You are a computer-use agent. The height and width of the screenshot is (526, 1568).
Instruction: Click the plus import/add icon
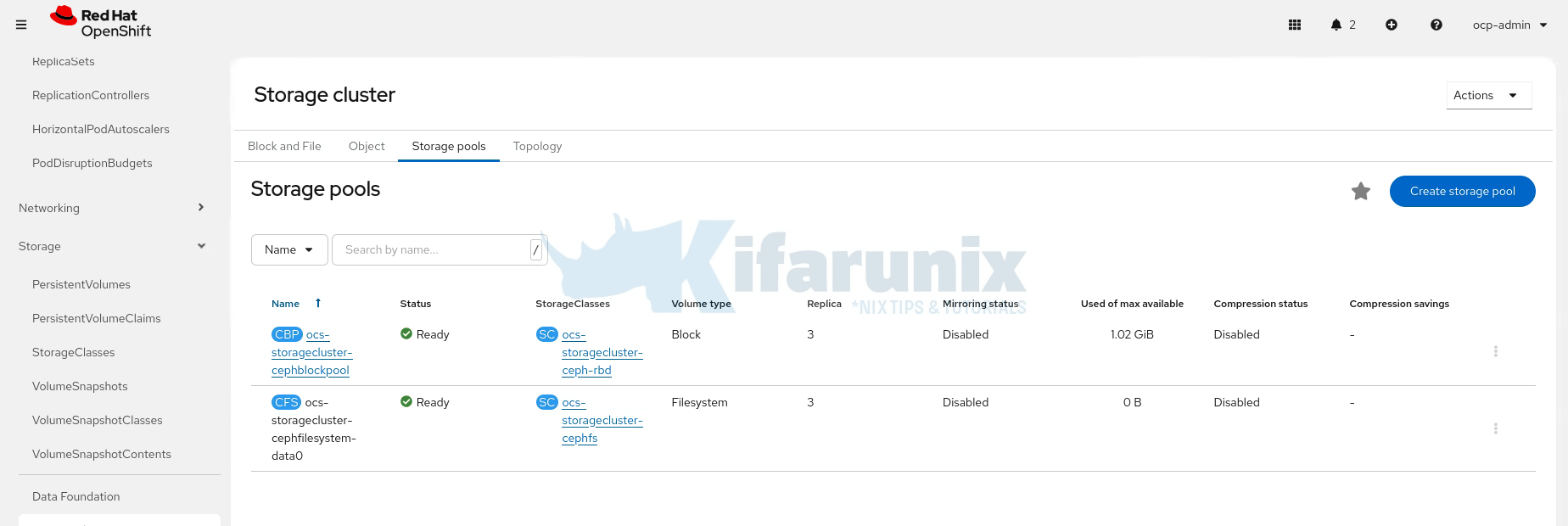(1392, 25)
